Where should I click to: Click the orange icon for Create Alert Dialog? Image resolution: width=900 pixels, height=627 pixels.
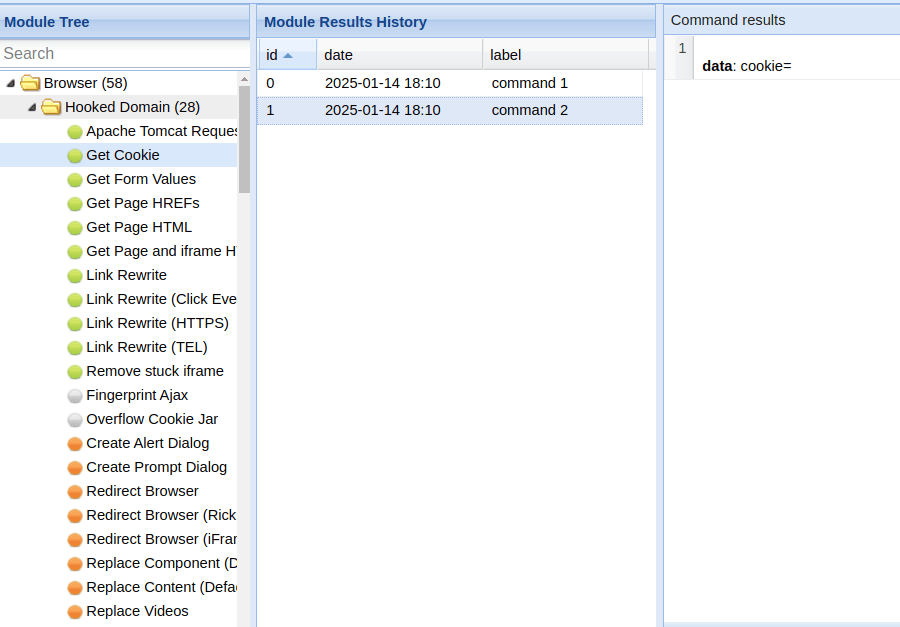75,443
